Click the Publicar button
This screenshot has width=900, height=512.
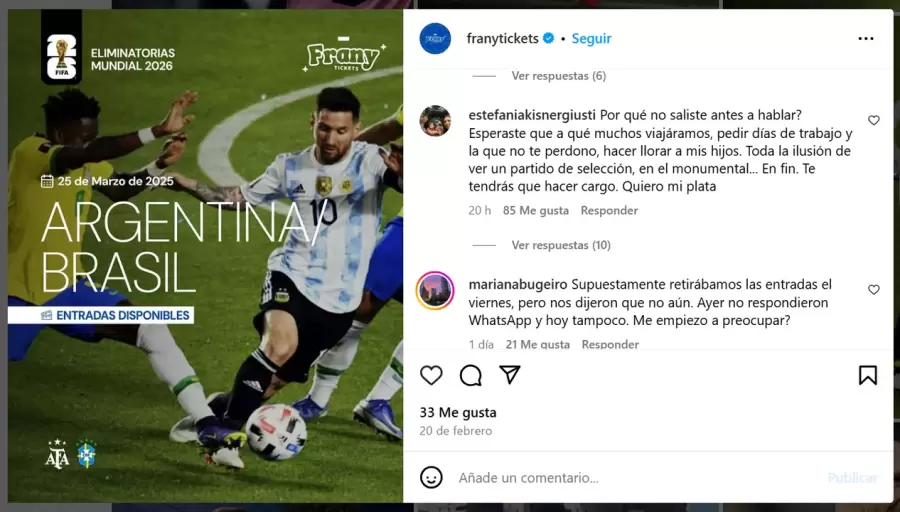tap(852, 478)
